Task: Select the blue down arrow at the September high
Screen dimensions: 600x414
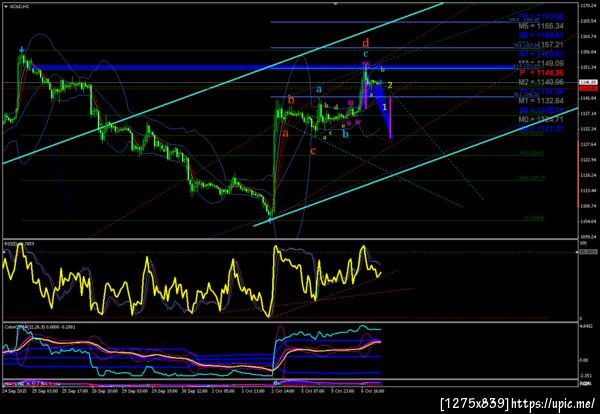Action: (x=22, y=50)
